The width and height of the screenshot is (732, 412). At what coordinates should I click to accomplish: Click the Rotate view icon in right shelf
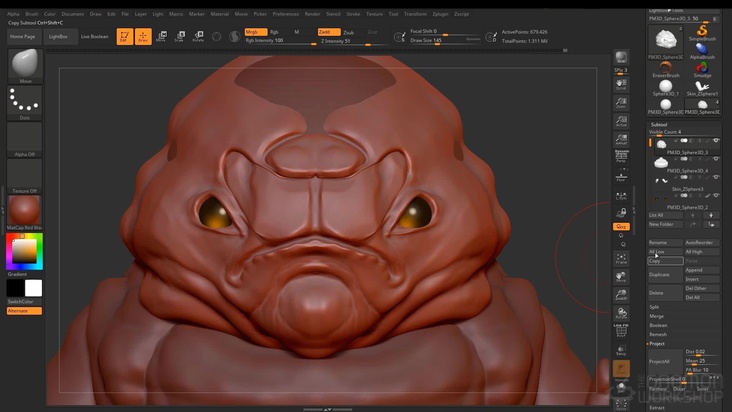tap(621, 313)
